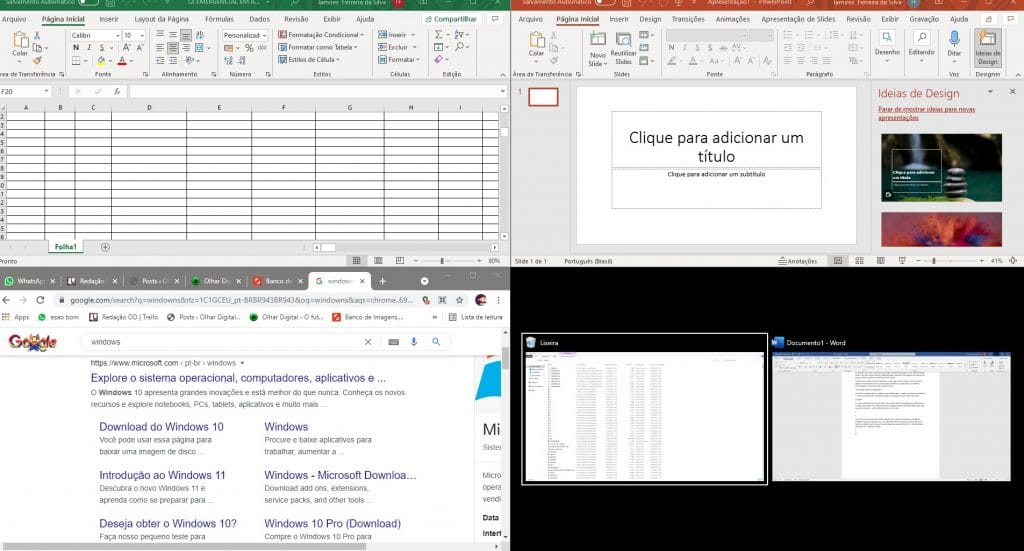Open the Fórmulas tab in Excel

pyautogui.click(x=219, y=19)
